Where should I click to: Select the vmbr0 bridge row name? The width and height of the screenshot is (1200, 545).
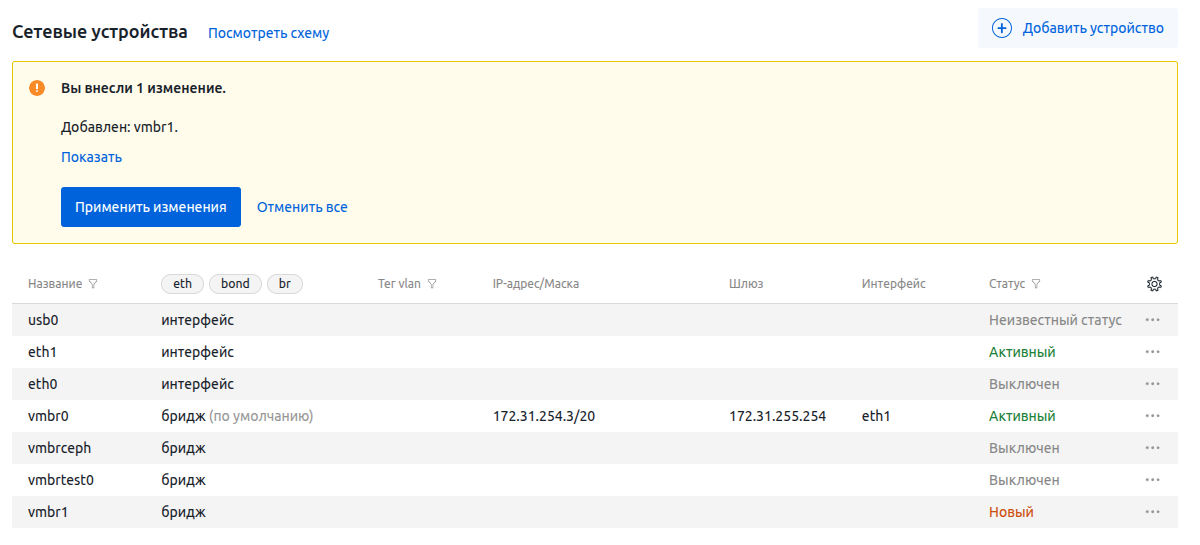point(48,416)
